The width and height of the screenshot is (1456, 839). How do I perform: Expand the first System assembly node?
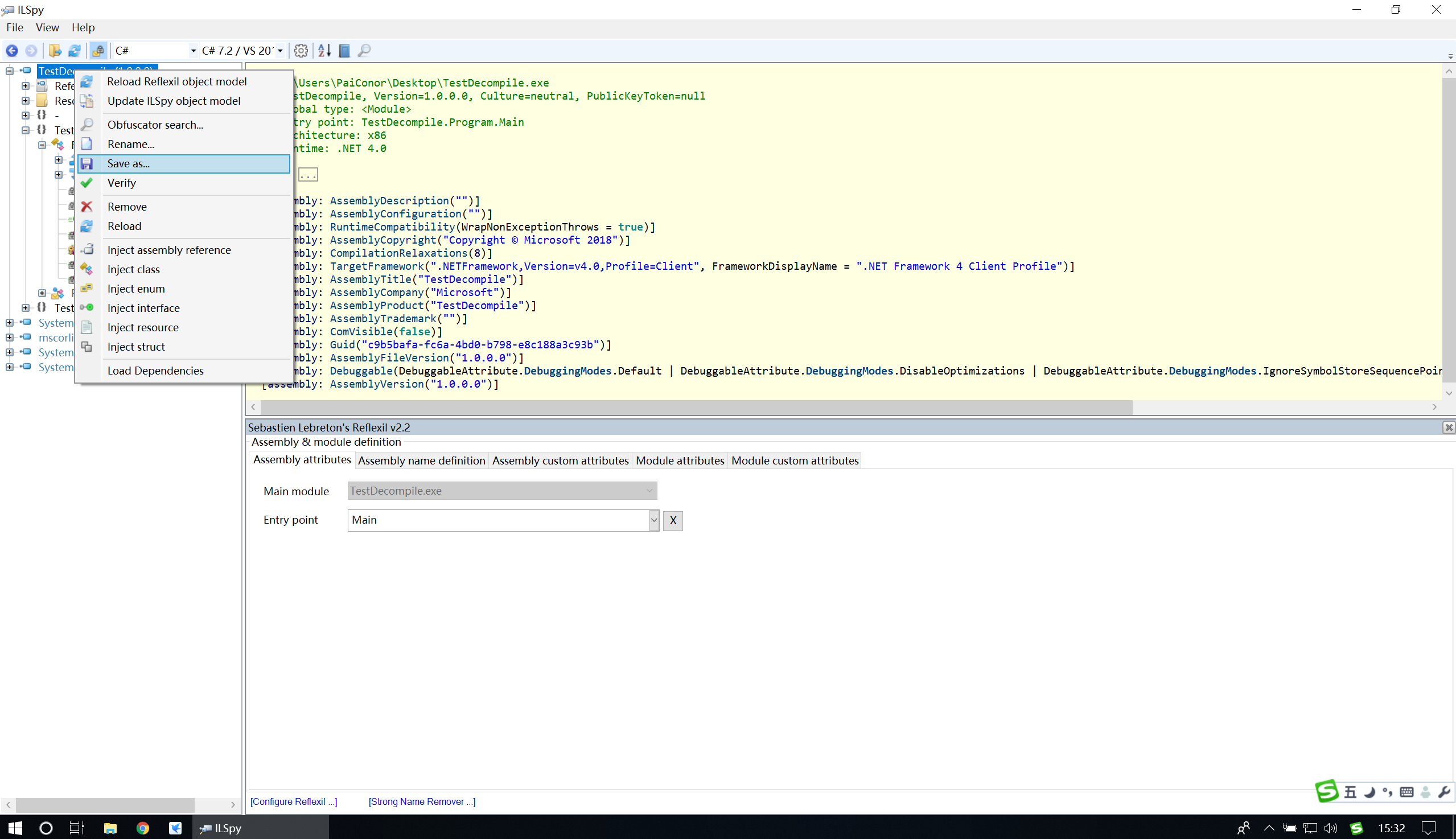coord(10,322)
